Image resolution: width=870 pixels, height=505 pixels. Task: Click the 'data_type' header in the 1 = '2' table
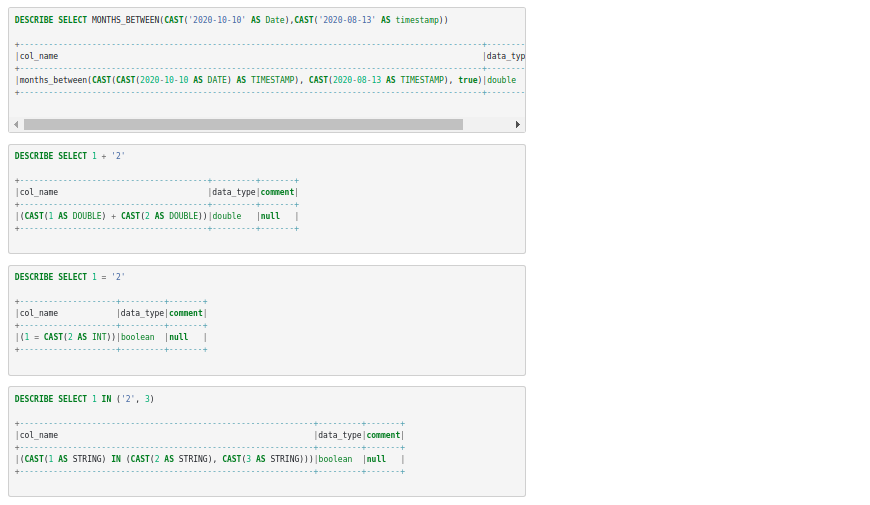tap(142, 313)
